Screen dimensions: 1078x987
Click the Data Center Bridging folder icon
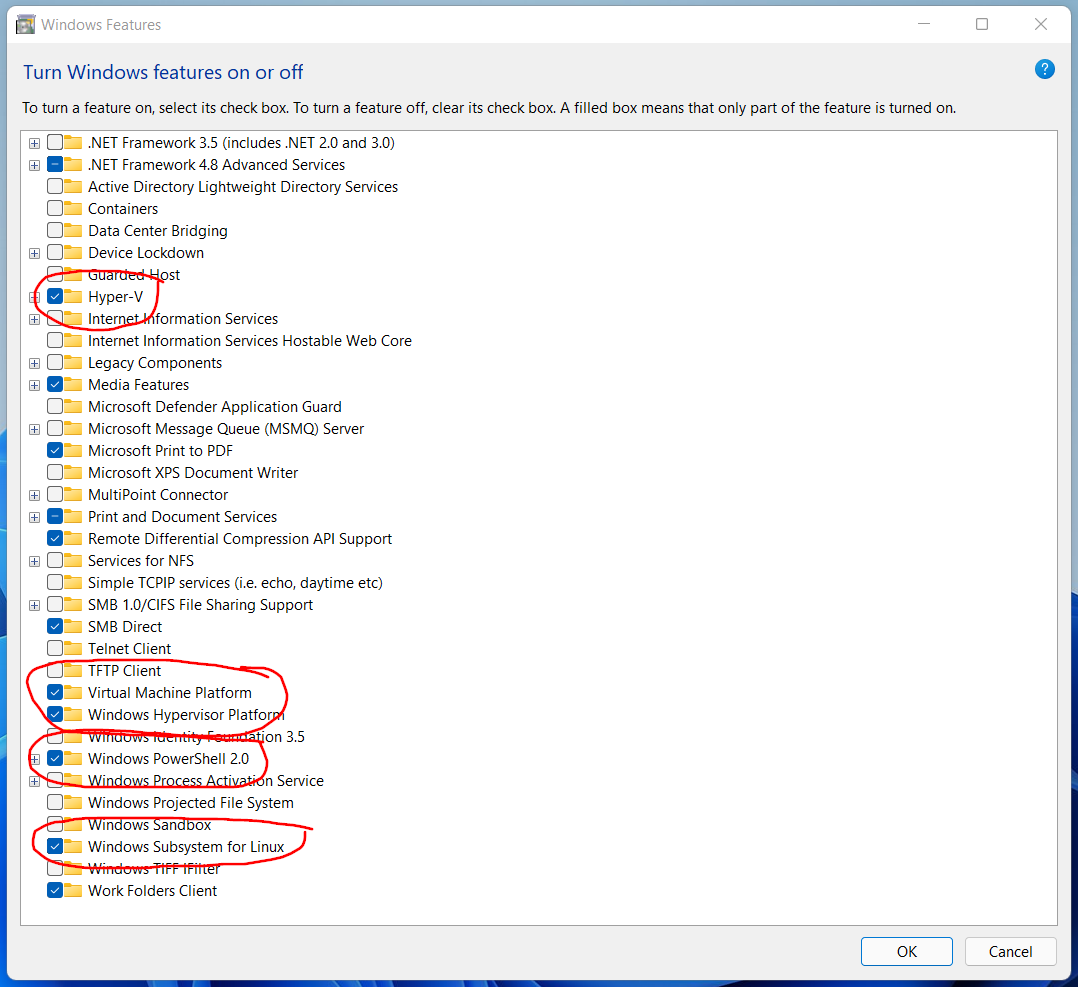(x=73, y=230)
